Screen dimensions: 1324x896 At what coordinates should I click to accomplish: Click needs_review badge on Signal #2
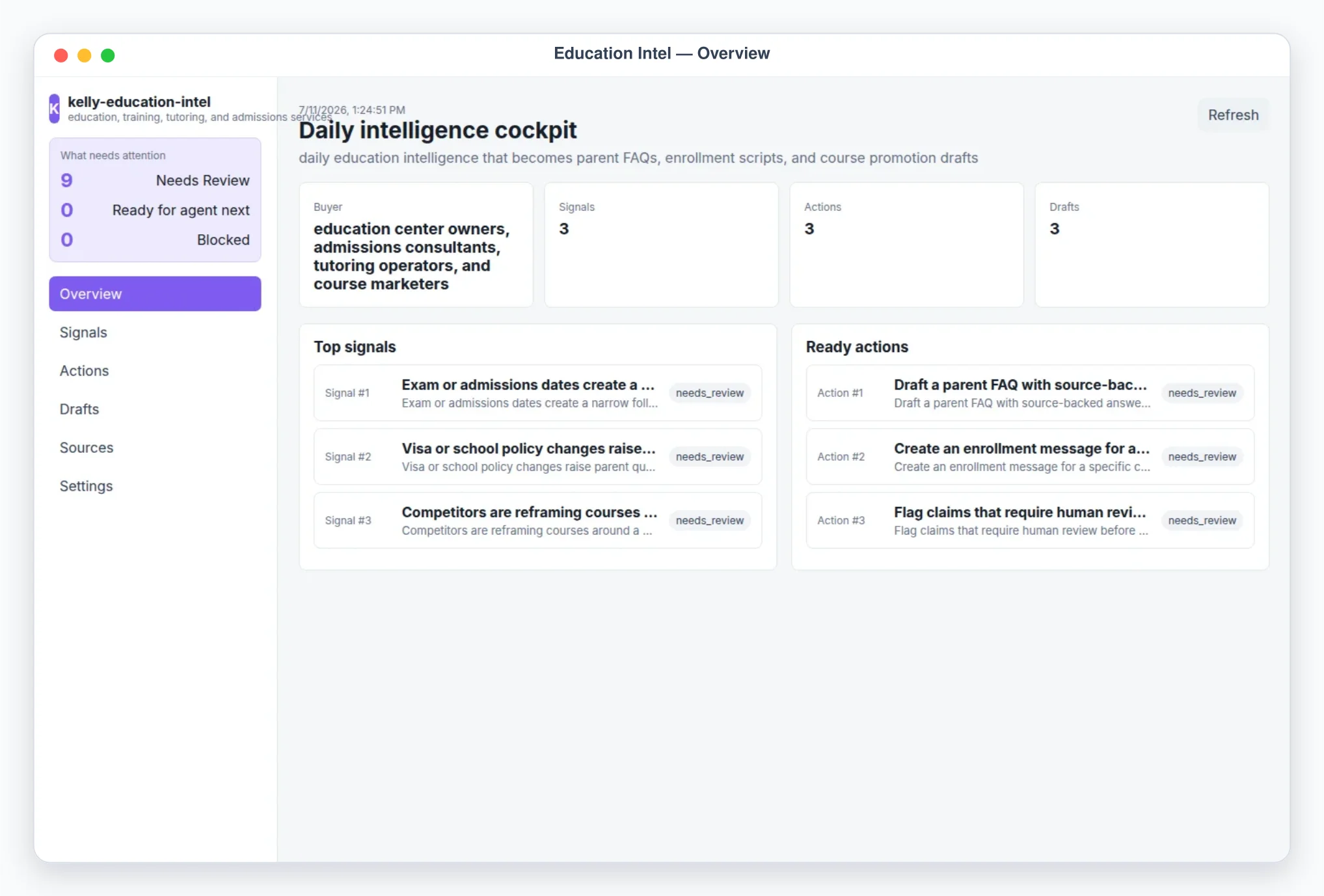(x=709, y=457)
